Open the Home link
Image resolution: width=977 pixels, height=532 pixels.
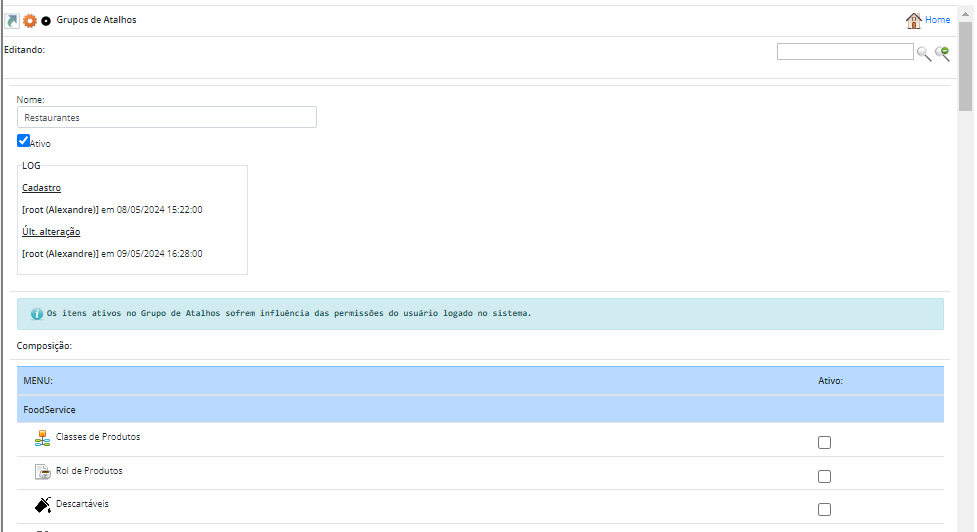tap(937, 20)
